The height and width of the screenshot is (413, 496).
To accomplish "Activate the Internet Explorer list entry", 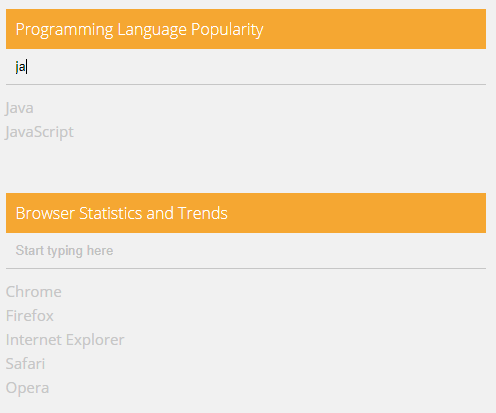I will point(65,340).
